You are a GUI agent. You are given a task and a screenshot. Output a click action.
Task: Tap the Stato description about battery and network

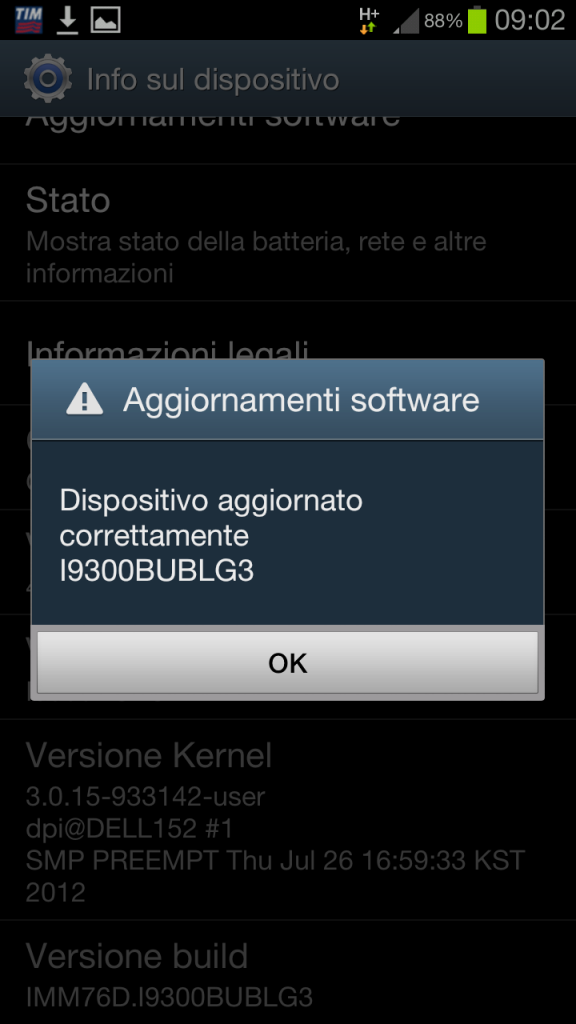click(256, 257)
